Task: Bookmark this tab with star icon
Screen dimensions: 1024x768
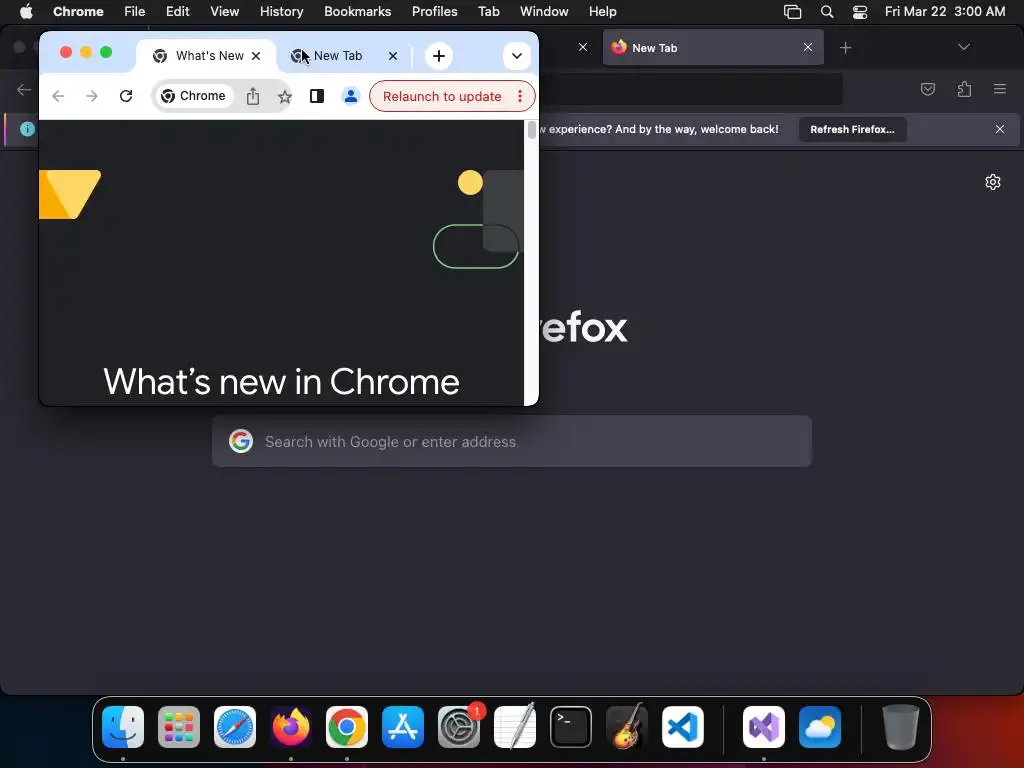Action: click(285, 97)
